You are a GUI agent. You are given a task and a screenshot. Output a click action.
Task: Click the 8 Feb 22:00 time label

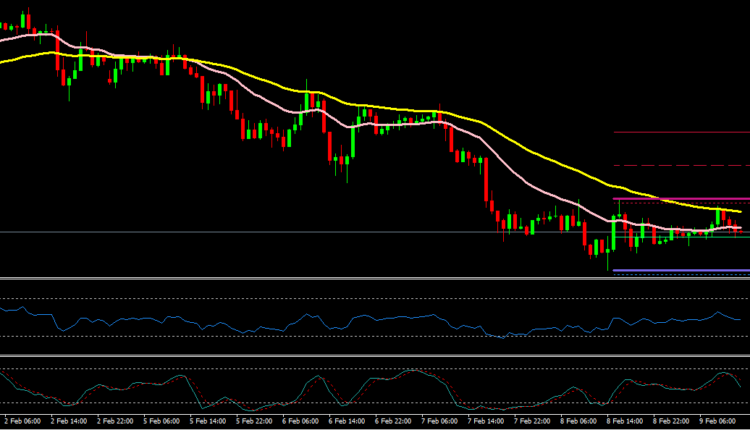pyautogui.click(x=670, y=422)
